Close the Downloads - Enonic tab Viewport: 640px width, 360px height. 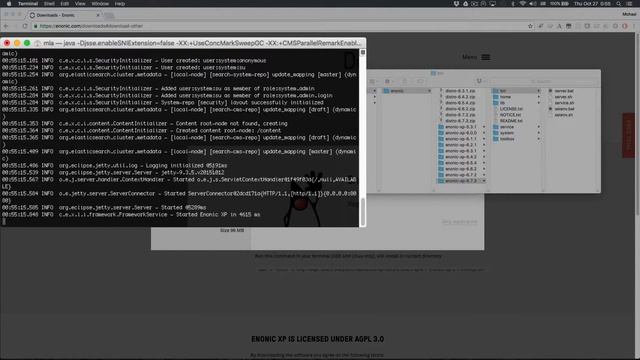[x=98, y=15]
